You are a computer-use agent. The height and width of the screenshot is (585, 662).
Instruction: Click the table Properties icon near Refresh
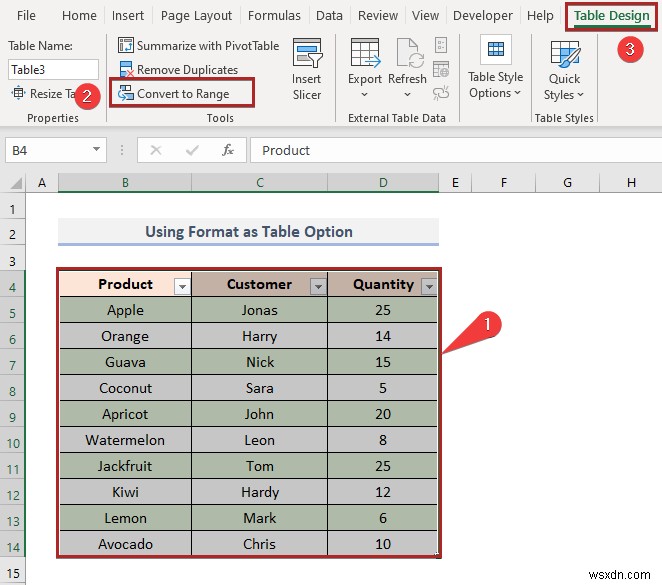click(x=441, y=45)
